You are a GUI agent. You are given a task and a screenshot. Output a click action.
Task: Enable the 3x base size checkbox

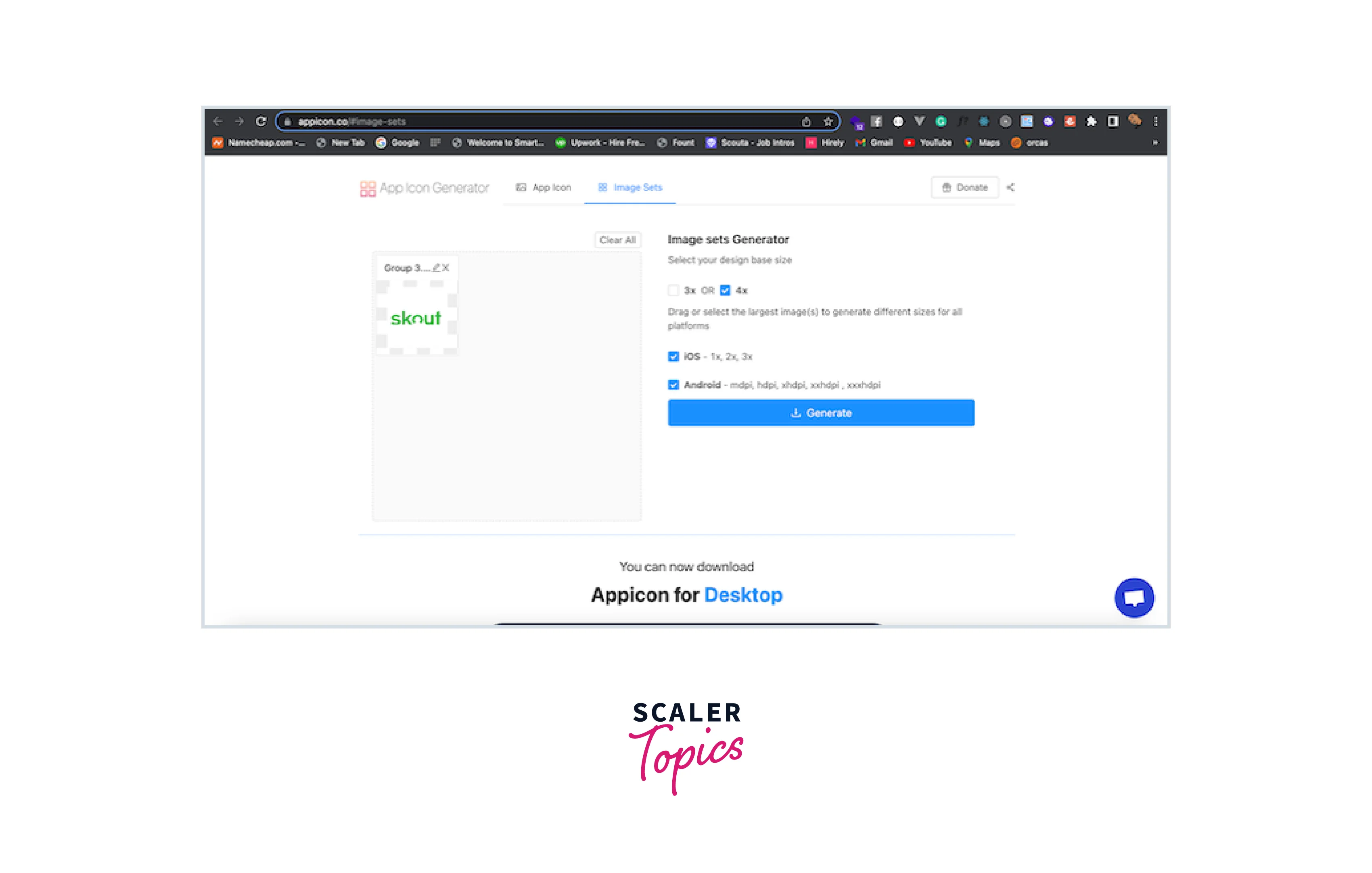click(x=673, y=291)
